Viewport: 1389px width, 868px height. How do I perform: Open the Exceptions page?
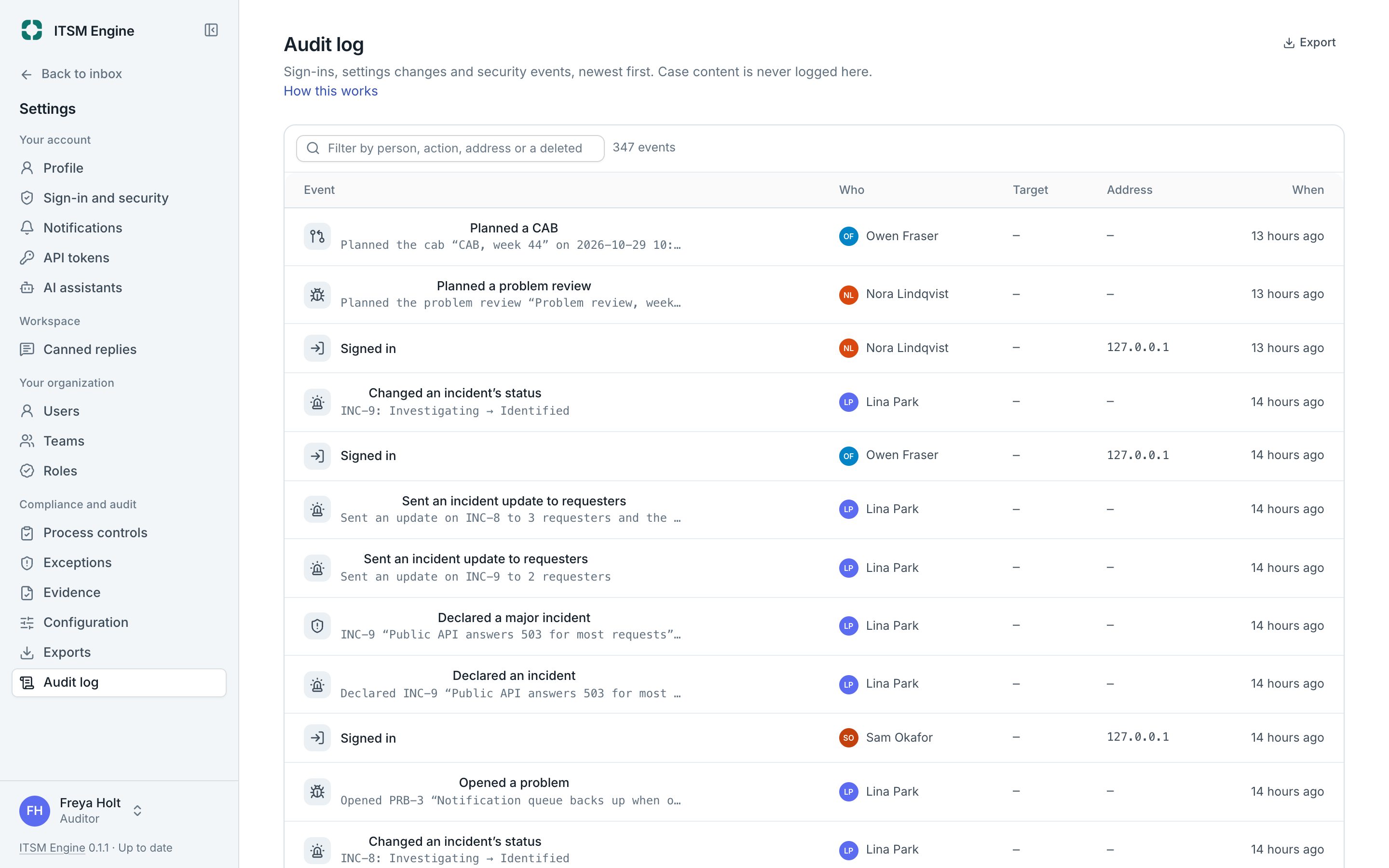coord(119,563)
